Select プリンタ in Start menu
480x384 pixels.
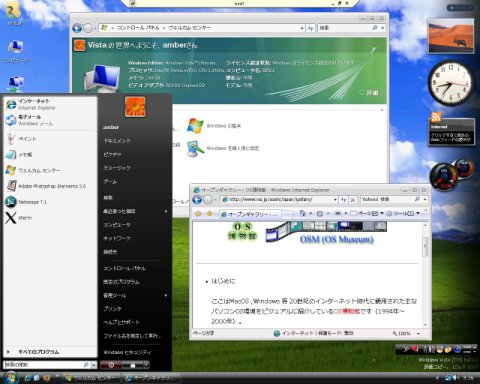pyautogui.click(x=112, y=309)
